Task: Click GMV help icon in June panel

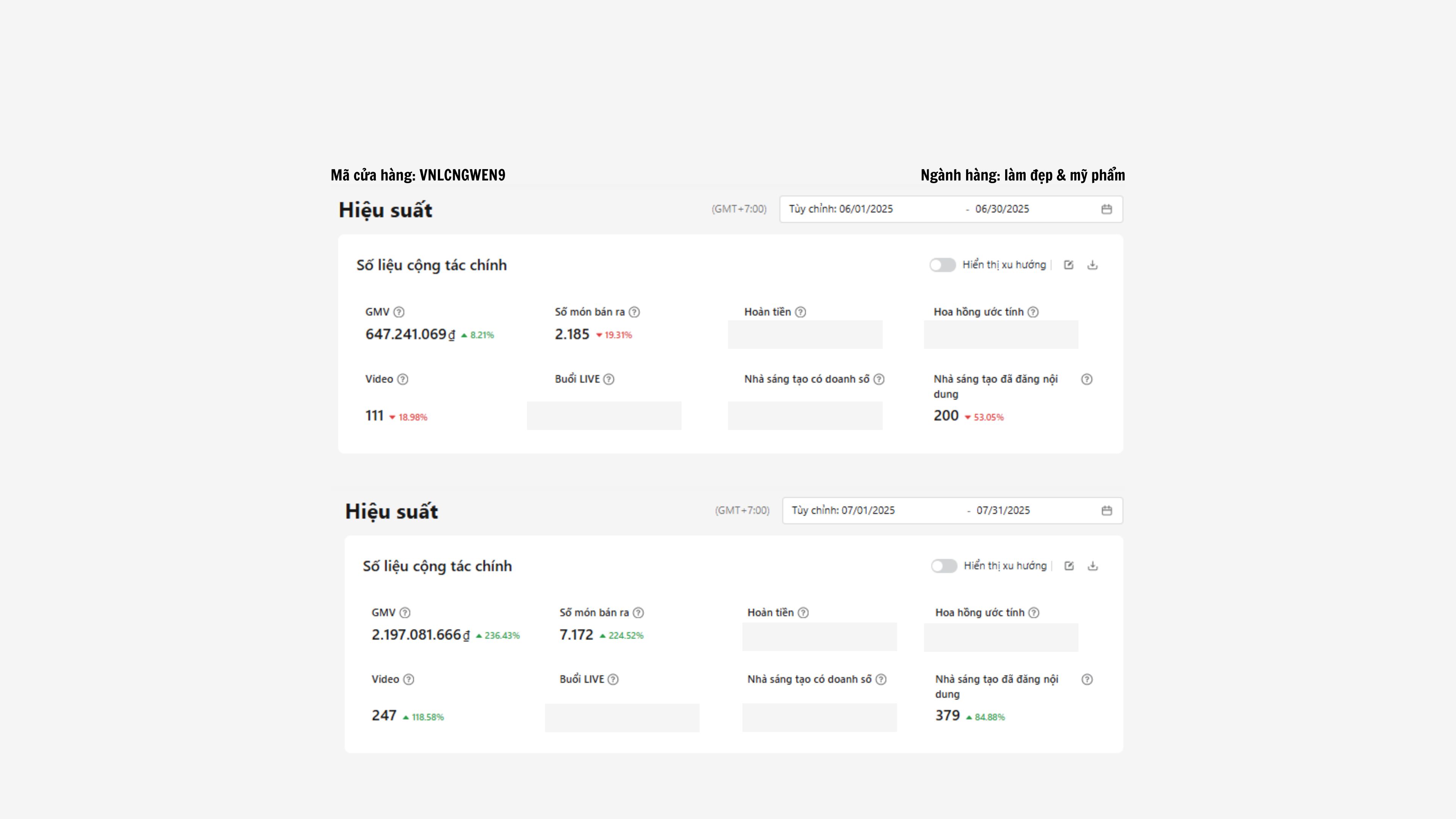Action: coord(399,312)
